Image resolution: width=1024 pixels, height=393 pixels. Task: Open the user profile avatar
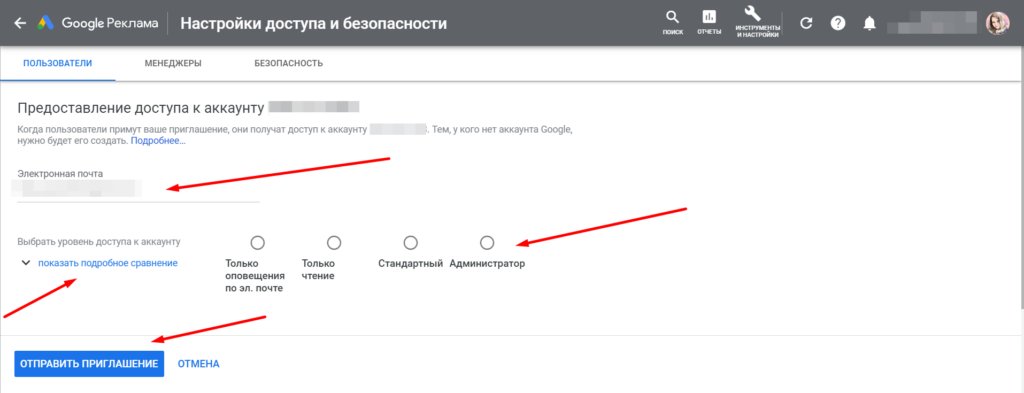997,24
